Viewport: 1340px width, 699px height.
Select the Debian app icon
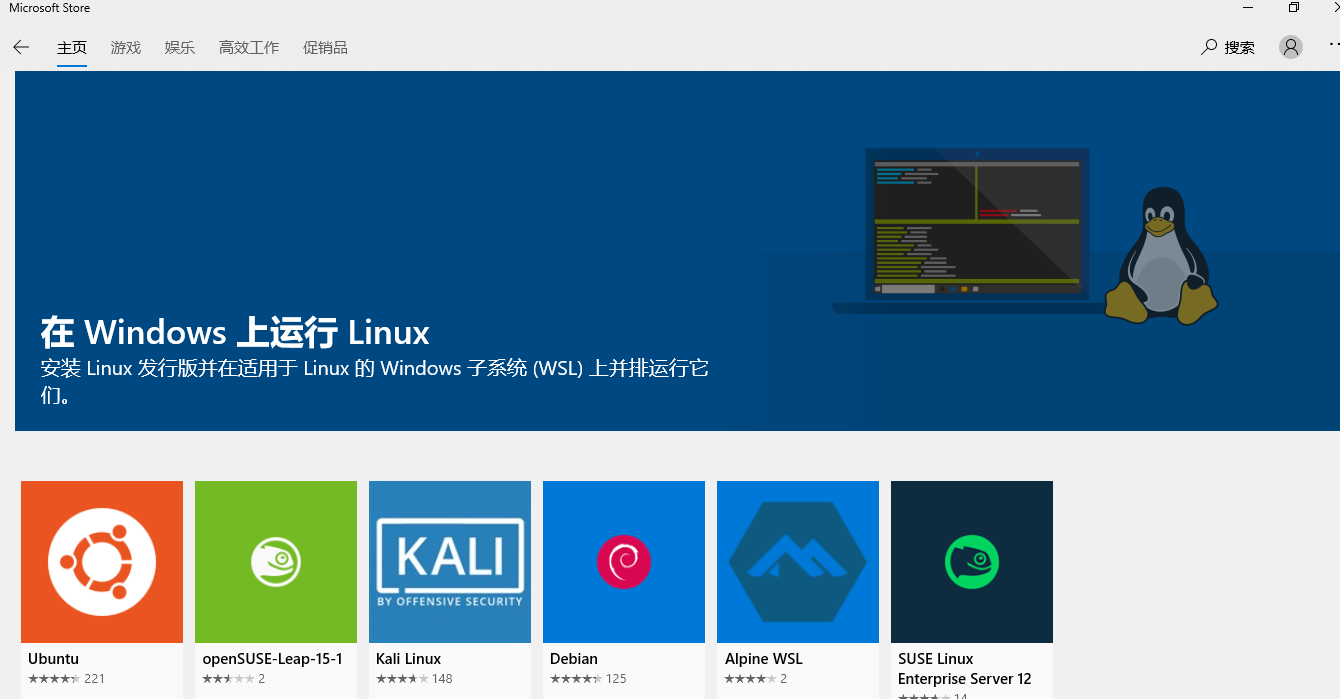point(623,561)
